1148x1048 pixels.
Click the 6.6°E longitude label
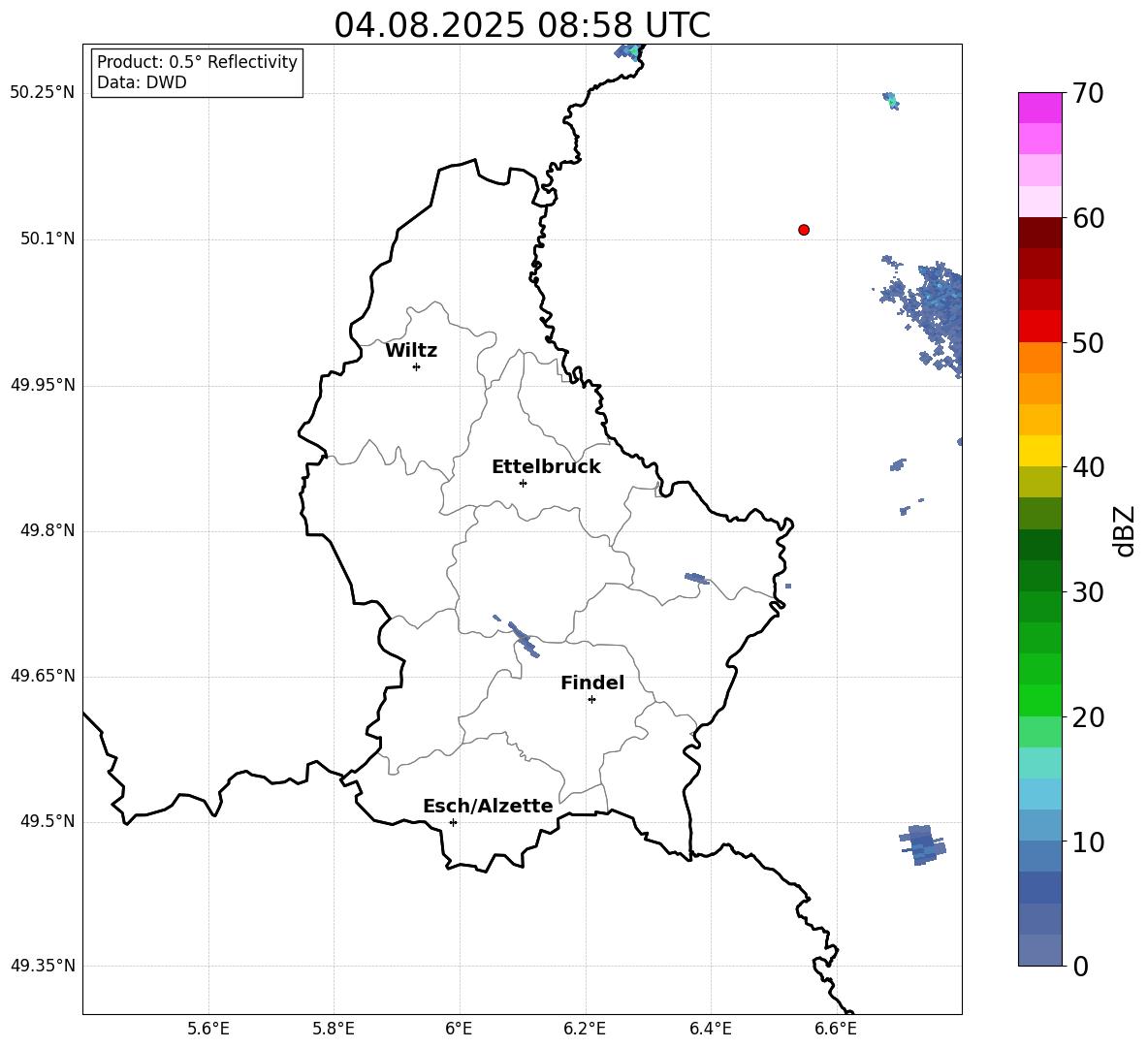pos(836,1029)
